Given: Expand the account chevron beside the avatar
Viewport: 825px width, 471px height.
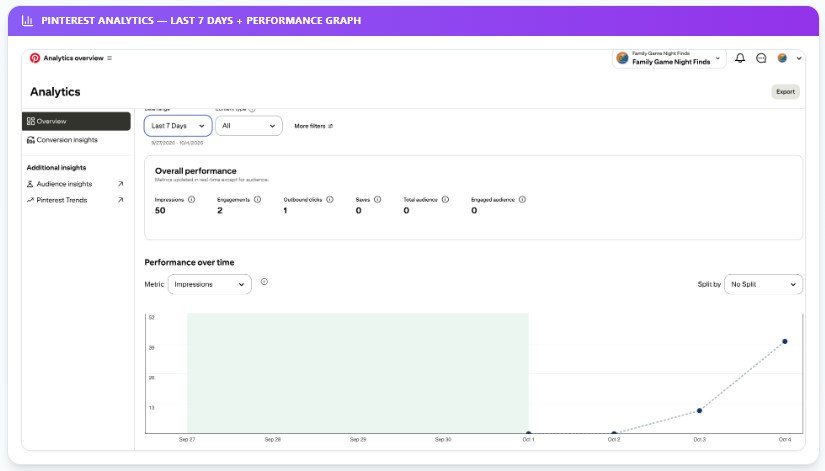Looking at the screenshot, I should [799, 58].
